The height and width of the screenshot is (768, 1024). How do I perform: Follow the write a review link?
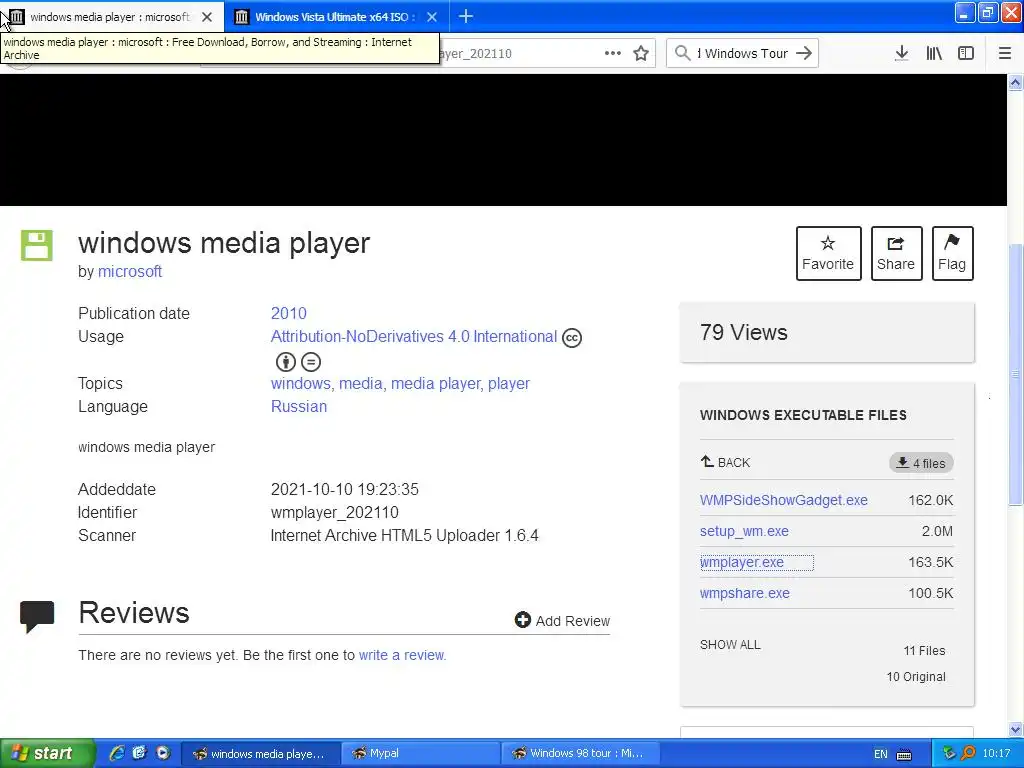pos(402,655)
